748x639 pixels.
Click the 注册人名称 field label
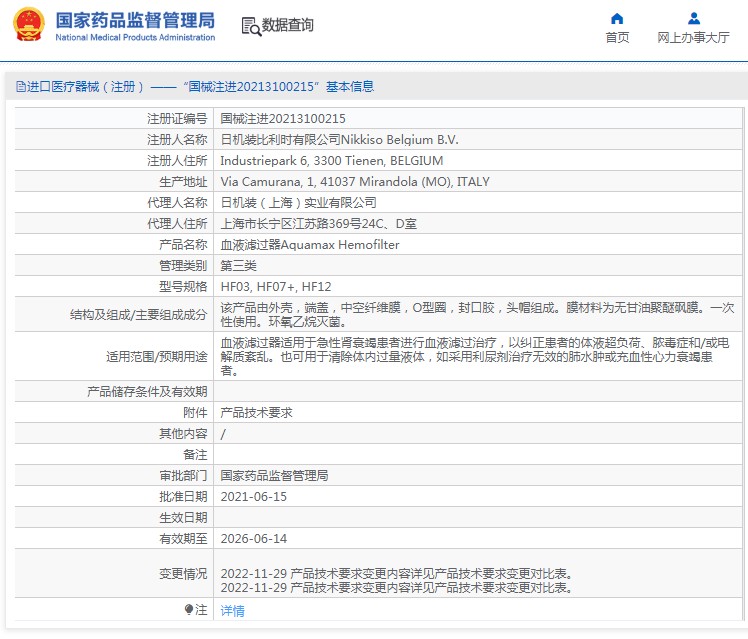point(177,140)
